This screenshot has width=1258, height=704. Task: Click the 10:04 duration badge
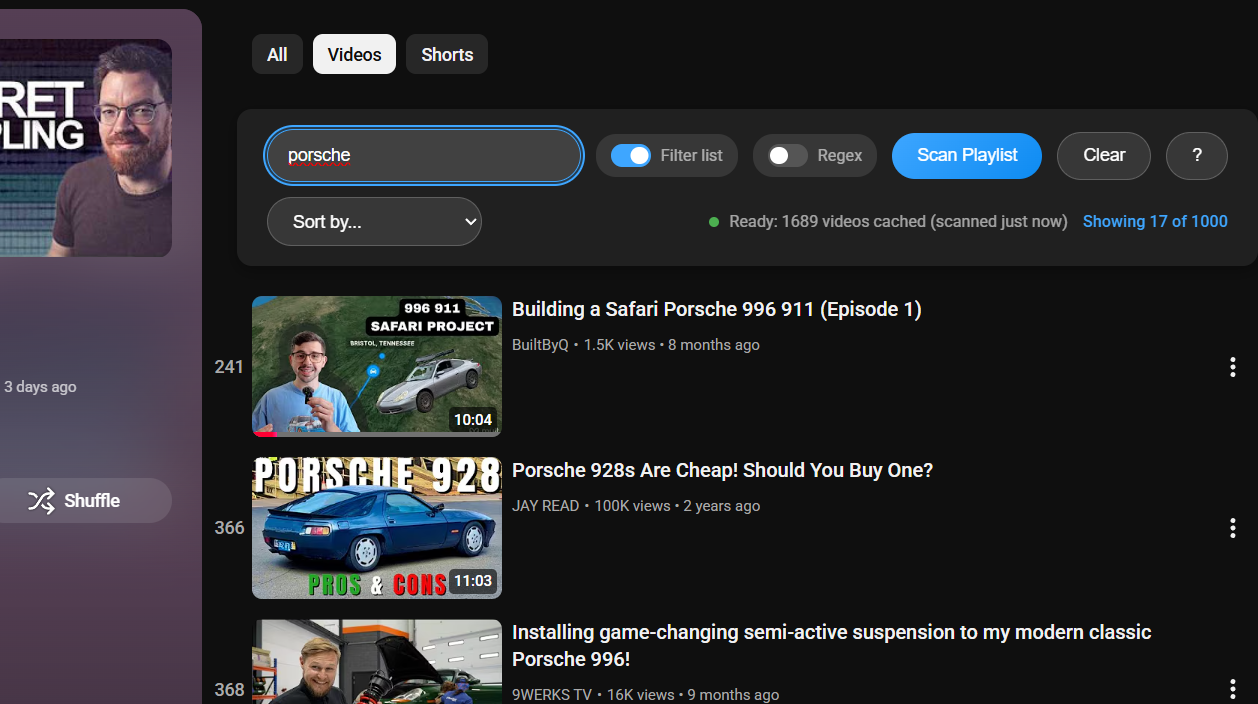[473, 420]
